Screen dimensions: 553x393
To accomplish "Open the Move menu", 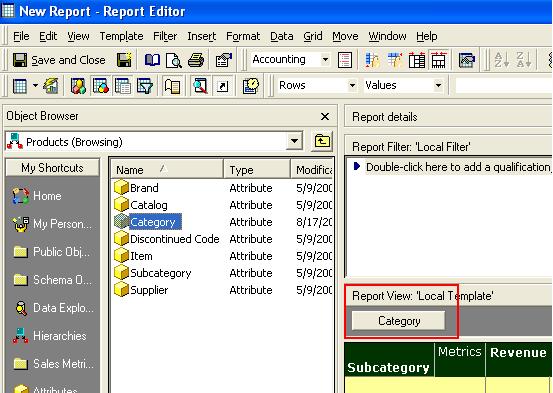I will click(345, 36).
